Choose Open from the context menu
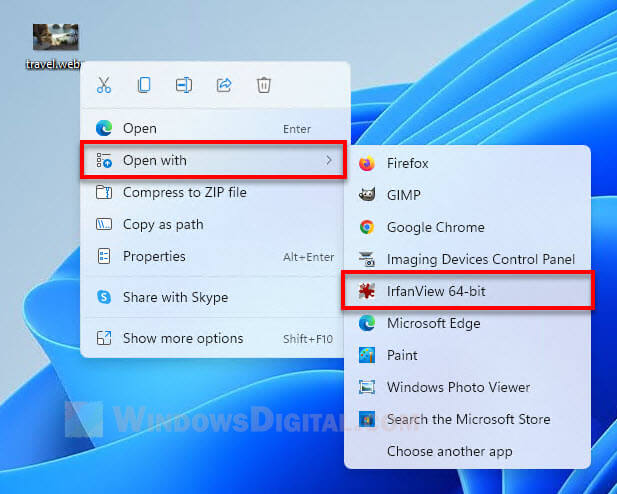This screenshot has width=617, height=494. 214,128
